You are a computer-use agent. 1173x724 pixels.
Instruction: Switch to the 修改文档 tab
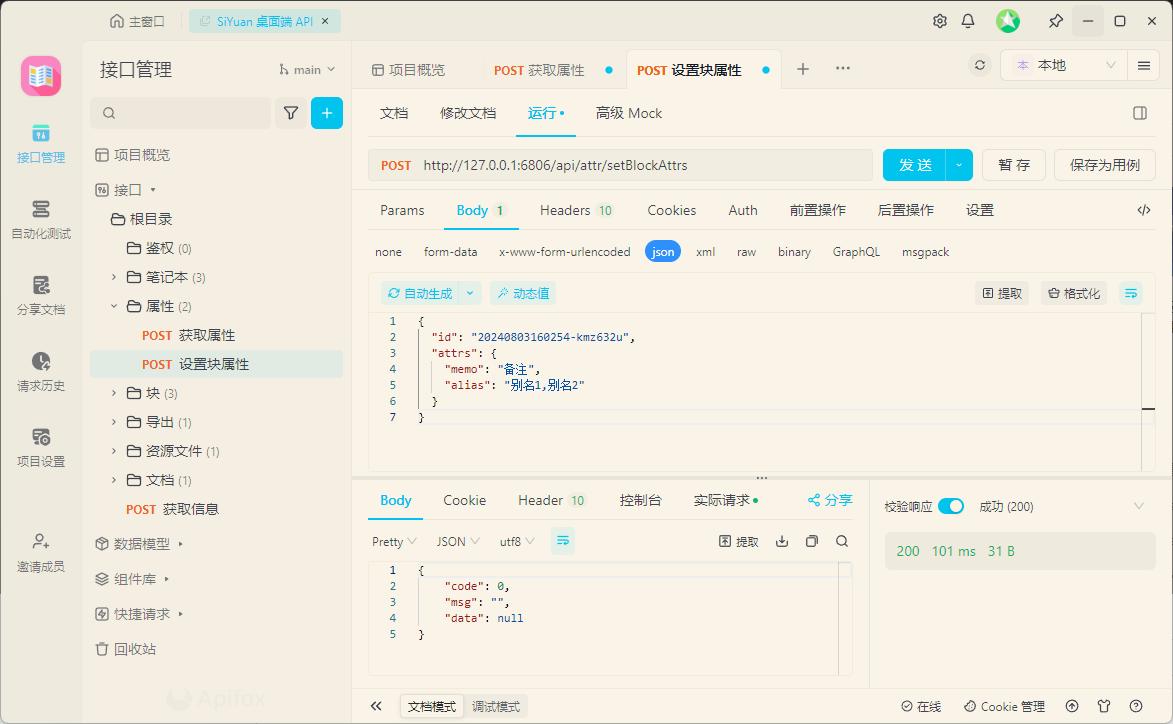click(468, 113)
